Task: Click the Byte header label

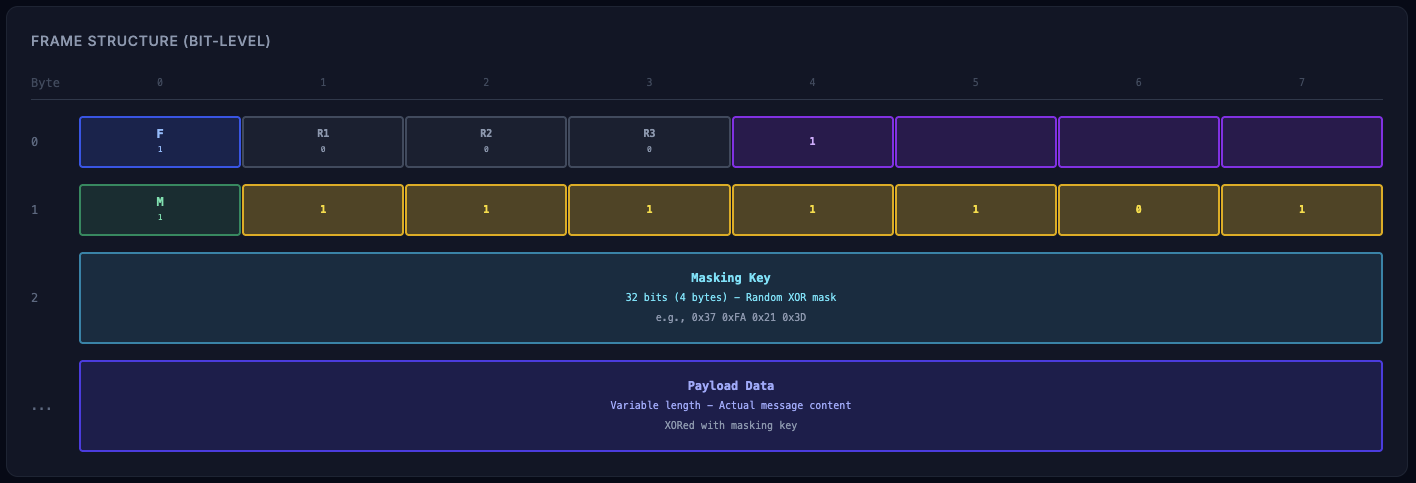Action: tap(45, 83)
